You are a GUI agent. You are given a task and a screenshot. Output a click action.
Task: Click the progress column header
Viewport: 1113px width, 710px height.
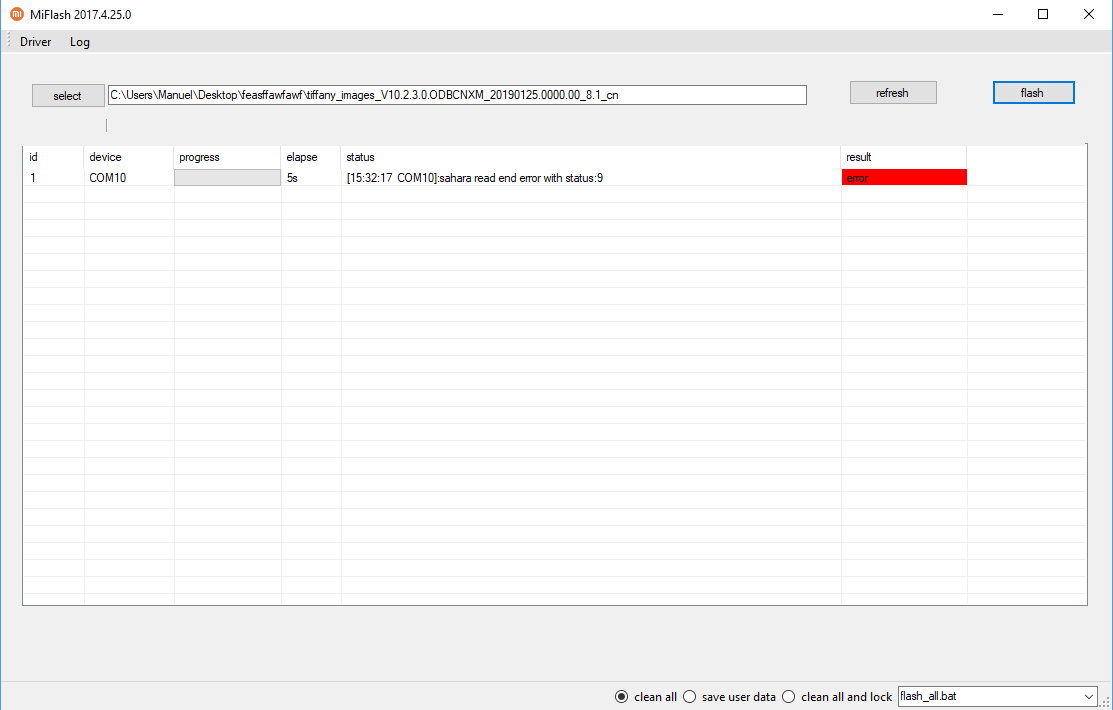click(x=227, y=157)
